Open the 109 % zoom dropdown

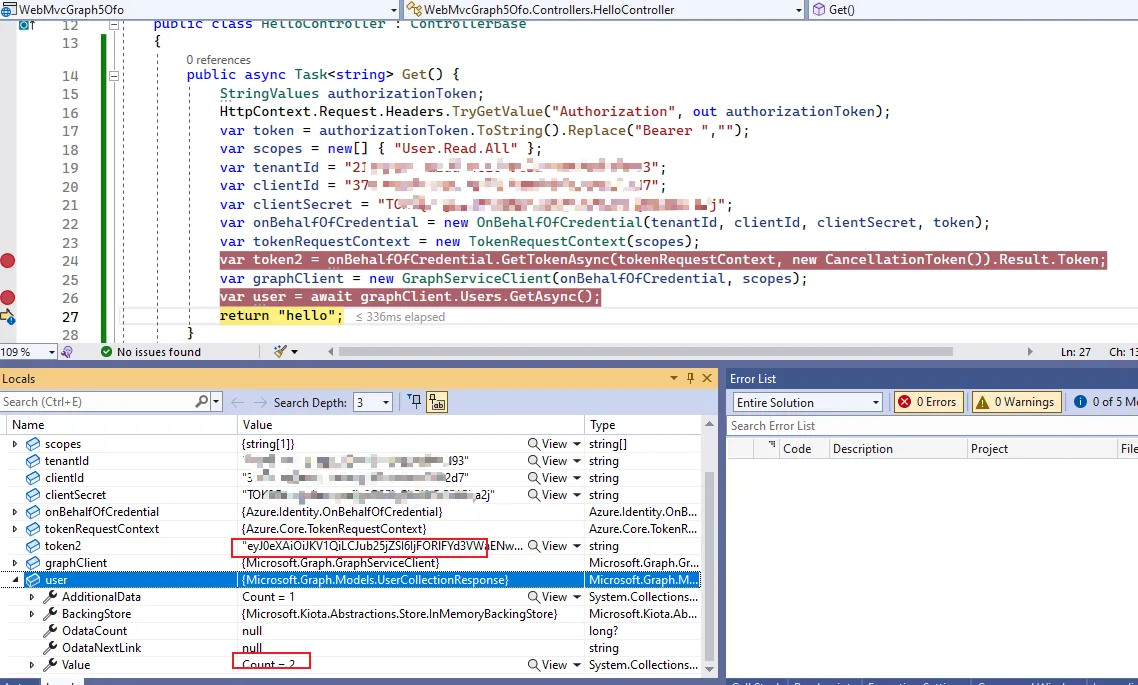51,352
